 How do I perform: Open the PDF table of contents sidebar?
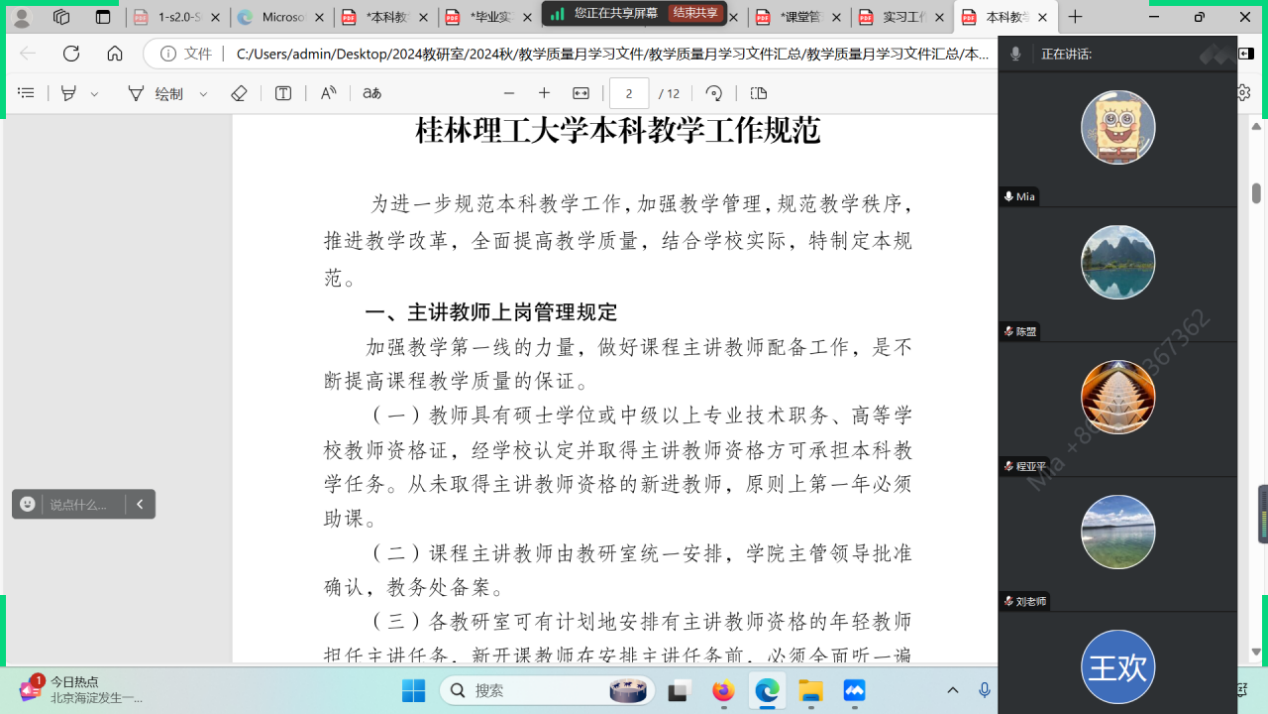[26, 93]
